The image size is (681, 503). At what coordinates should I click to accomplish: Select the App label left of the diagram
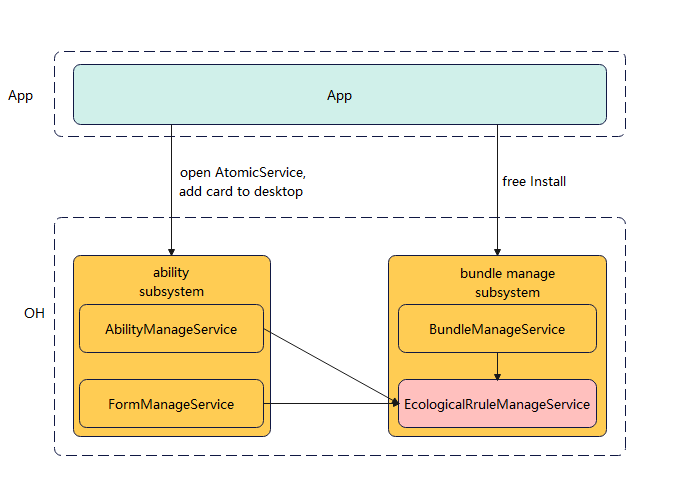tap(20, 96)
